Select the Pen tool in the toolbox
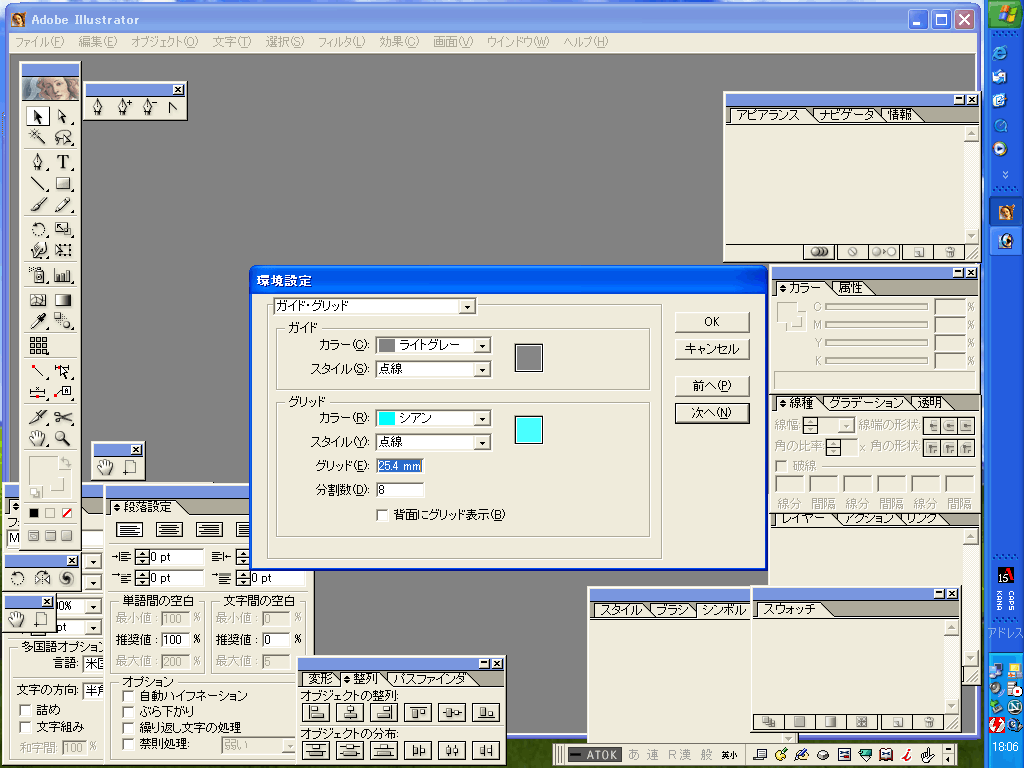This screenshot has height=768, width=1024. [38, 162]
